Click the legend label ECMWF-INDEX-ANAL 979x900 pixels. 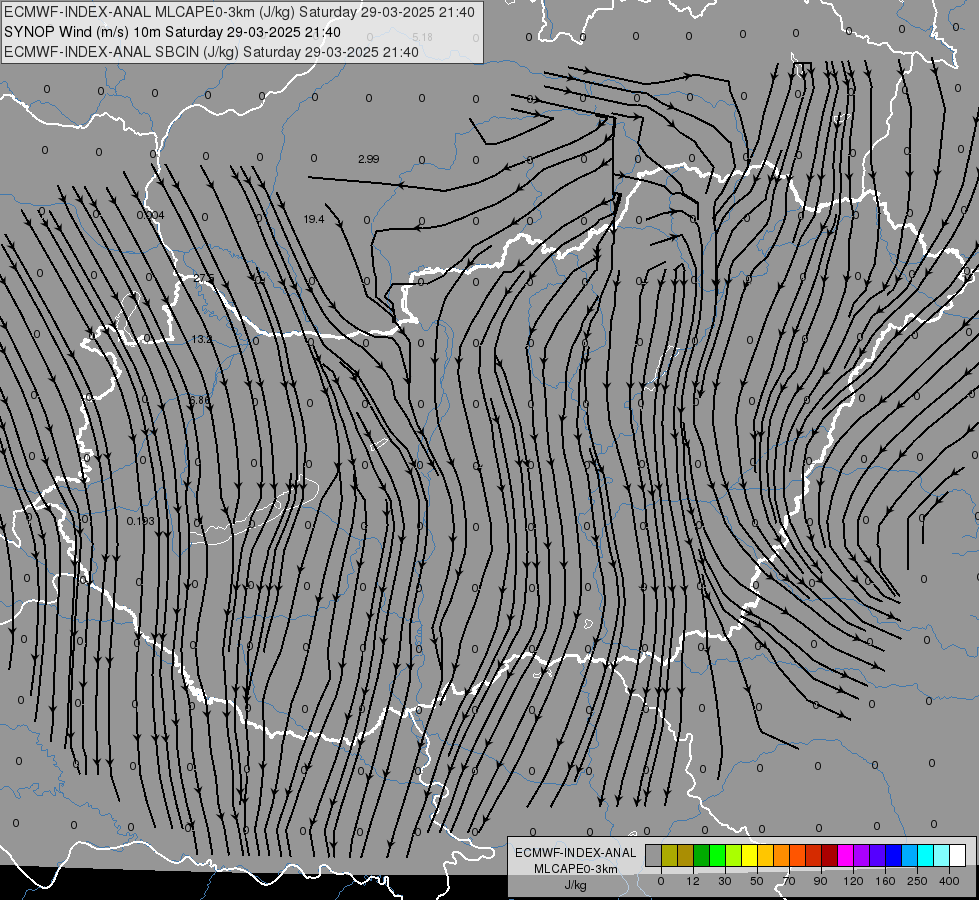click(575, 853)
